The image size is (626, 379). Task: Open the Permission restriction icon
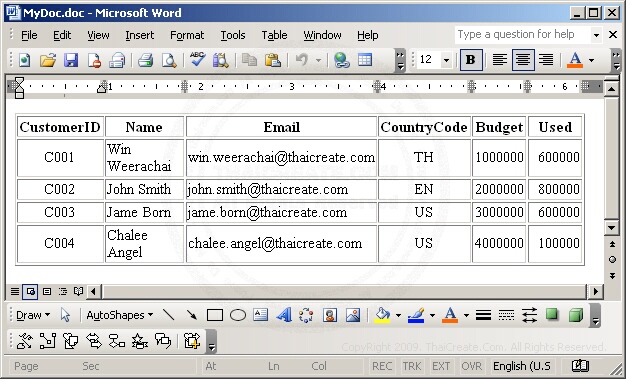tap(94, 60)
